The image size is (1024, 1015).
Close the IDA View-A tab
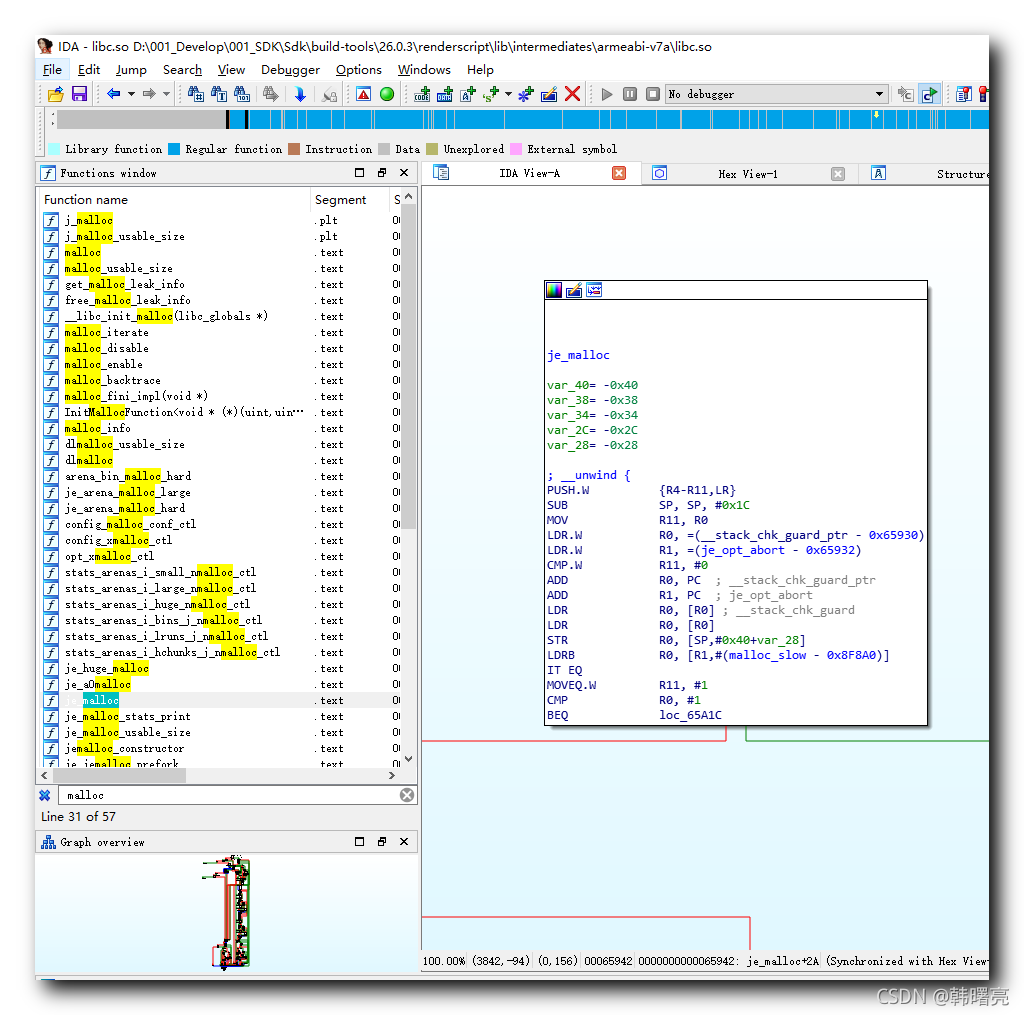pos(618,173)
